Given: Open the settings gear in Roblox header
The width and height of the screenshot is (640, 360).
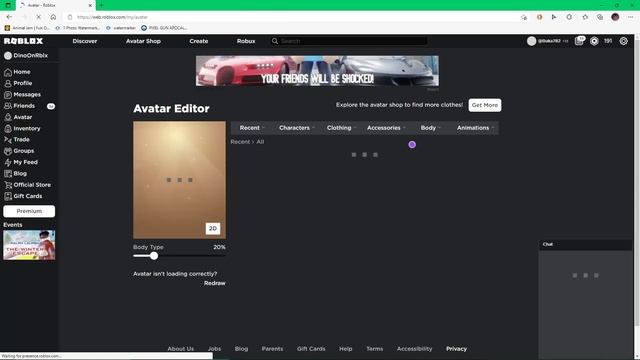Looking at the screenshot, I should pyautogui.click(x=623, y=41).
